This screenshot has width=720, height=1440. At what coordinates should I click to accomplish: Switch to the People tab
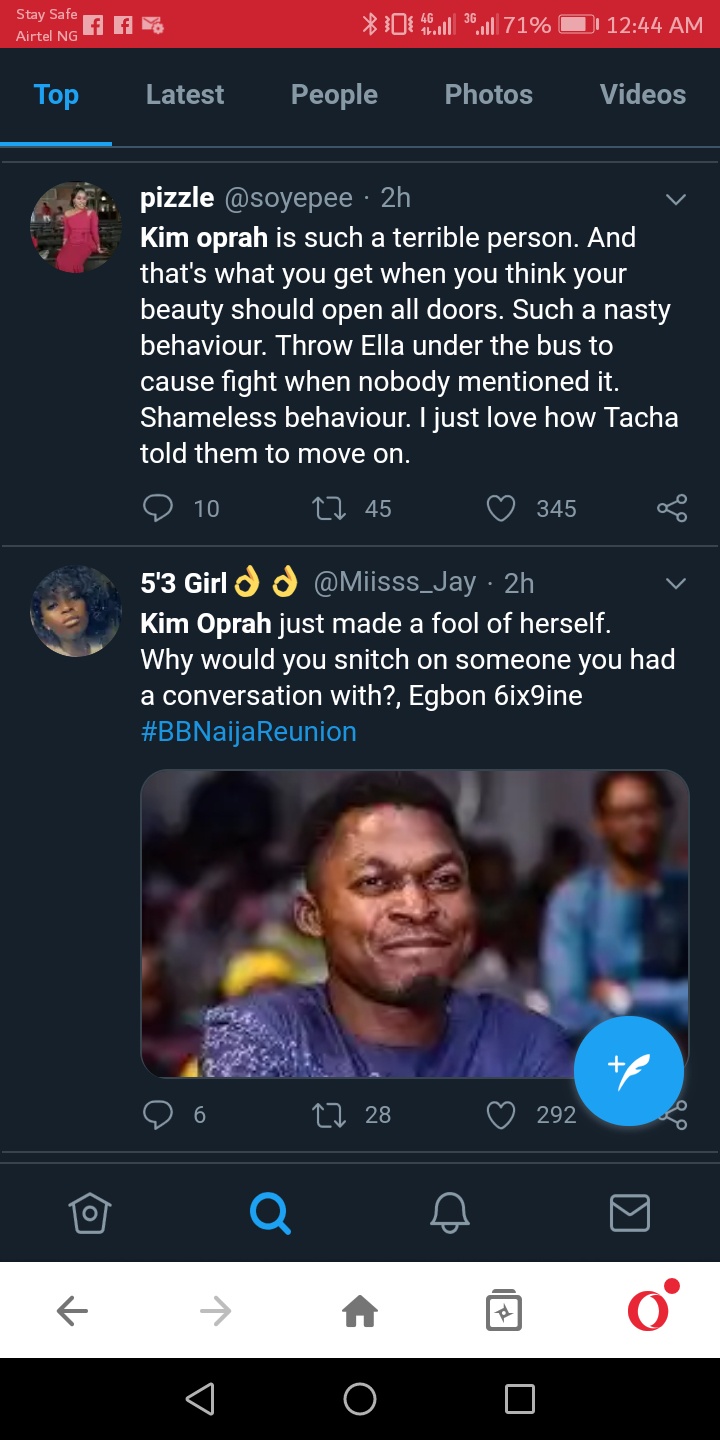[334, 95]
